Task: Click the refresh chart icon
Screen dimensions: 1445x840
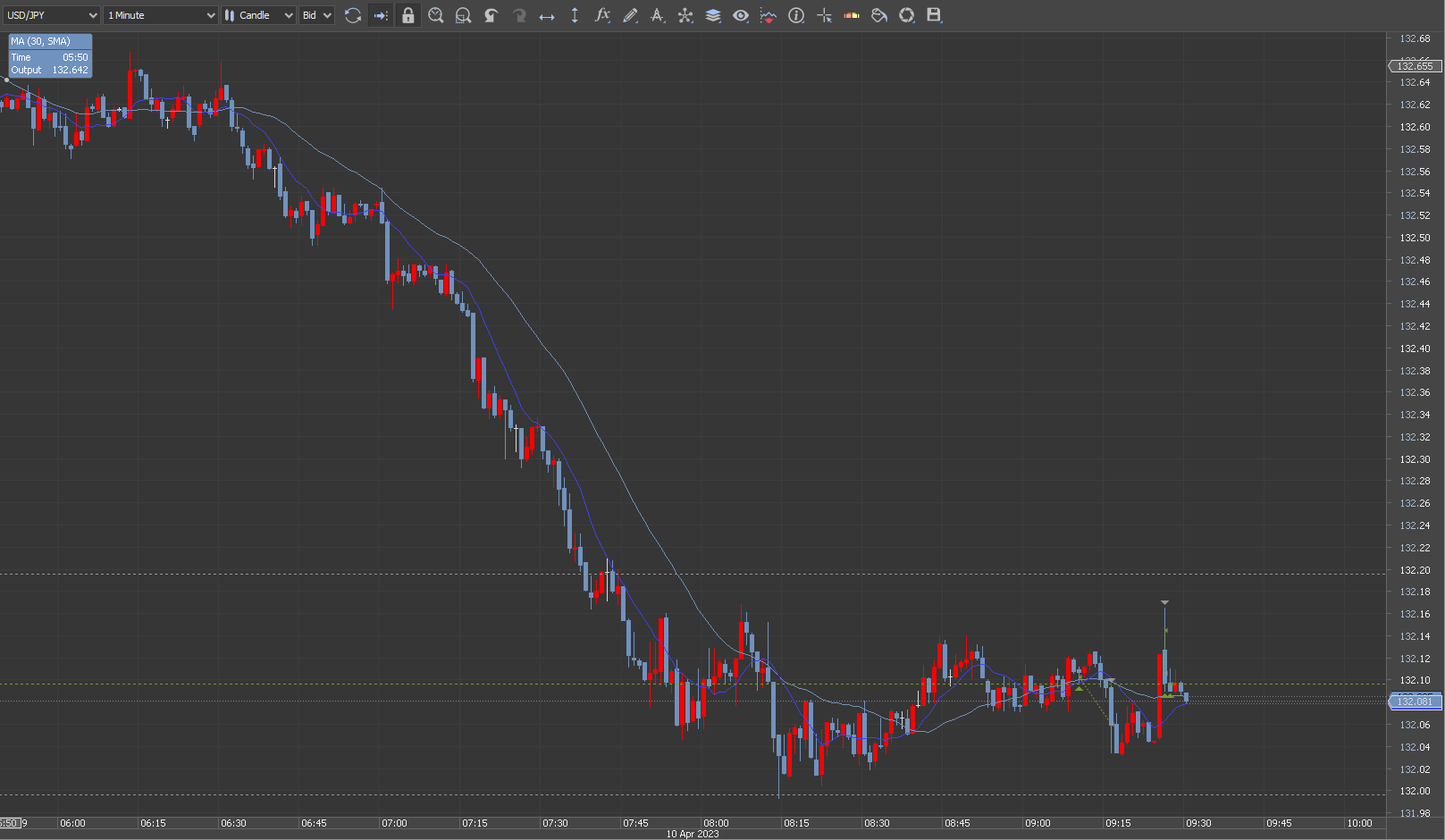Action: [353, 15]
